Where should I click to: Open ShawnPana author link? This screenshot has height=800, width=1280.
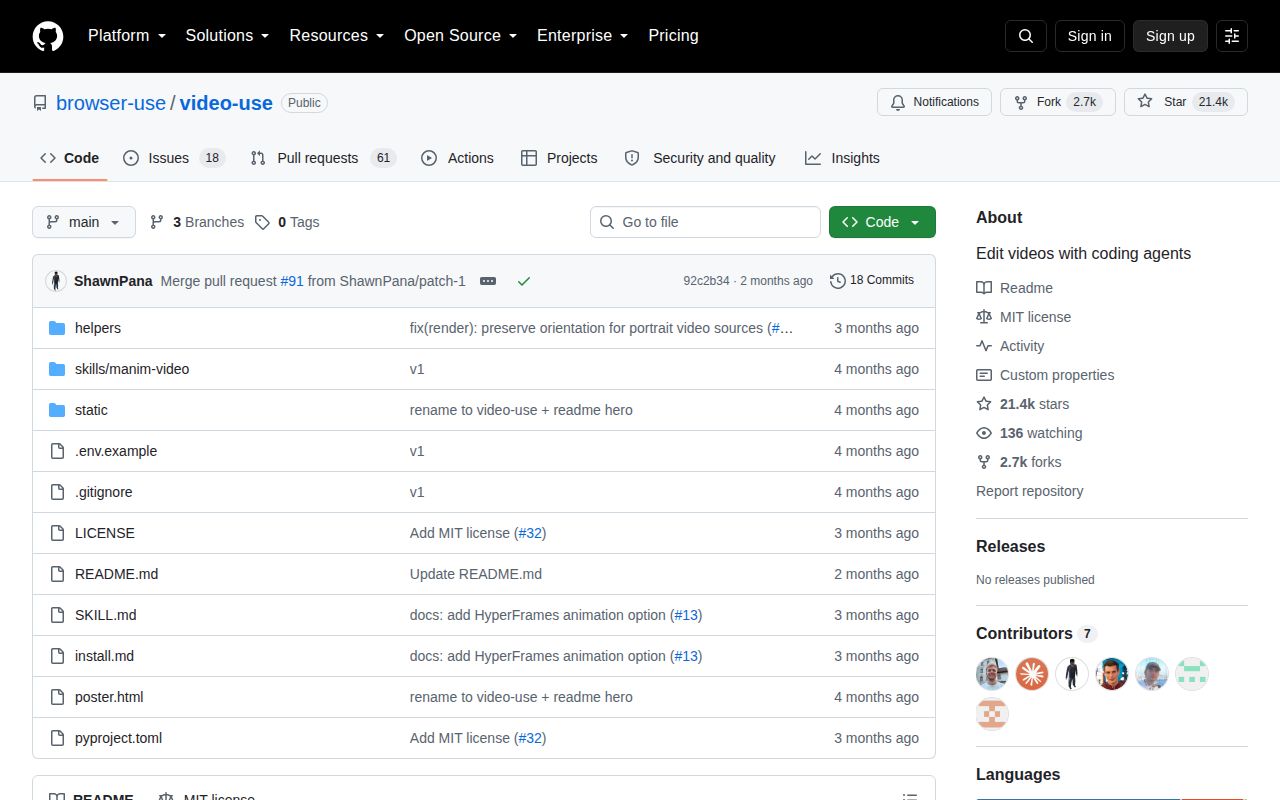113,281
